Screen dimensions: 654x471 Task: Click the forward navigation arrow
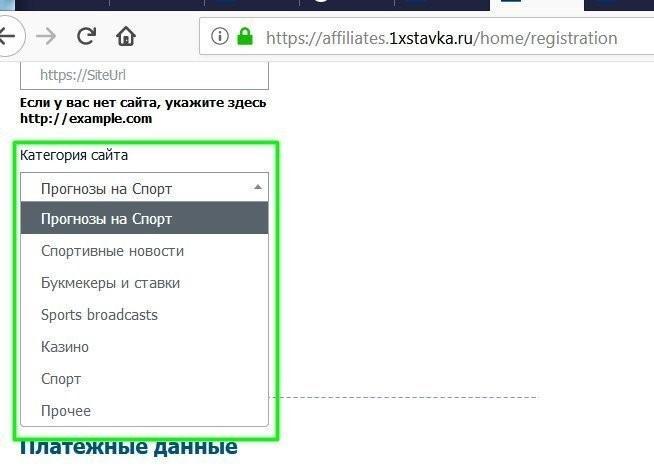46,38
